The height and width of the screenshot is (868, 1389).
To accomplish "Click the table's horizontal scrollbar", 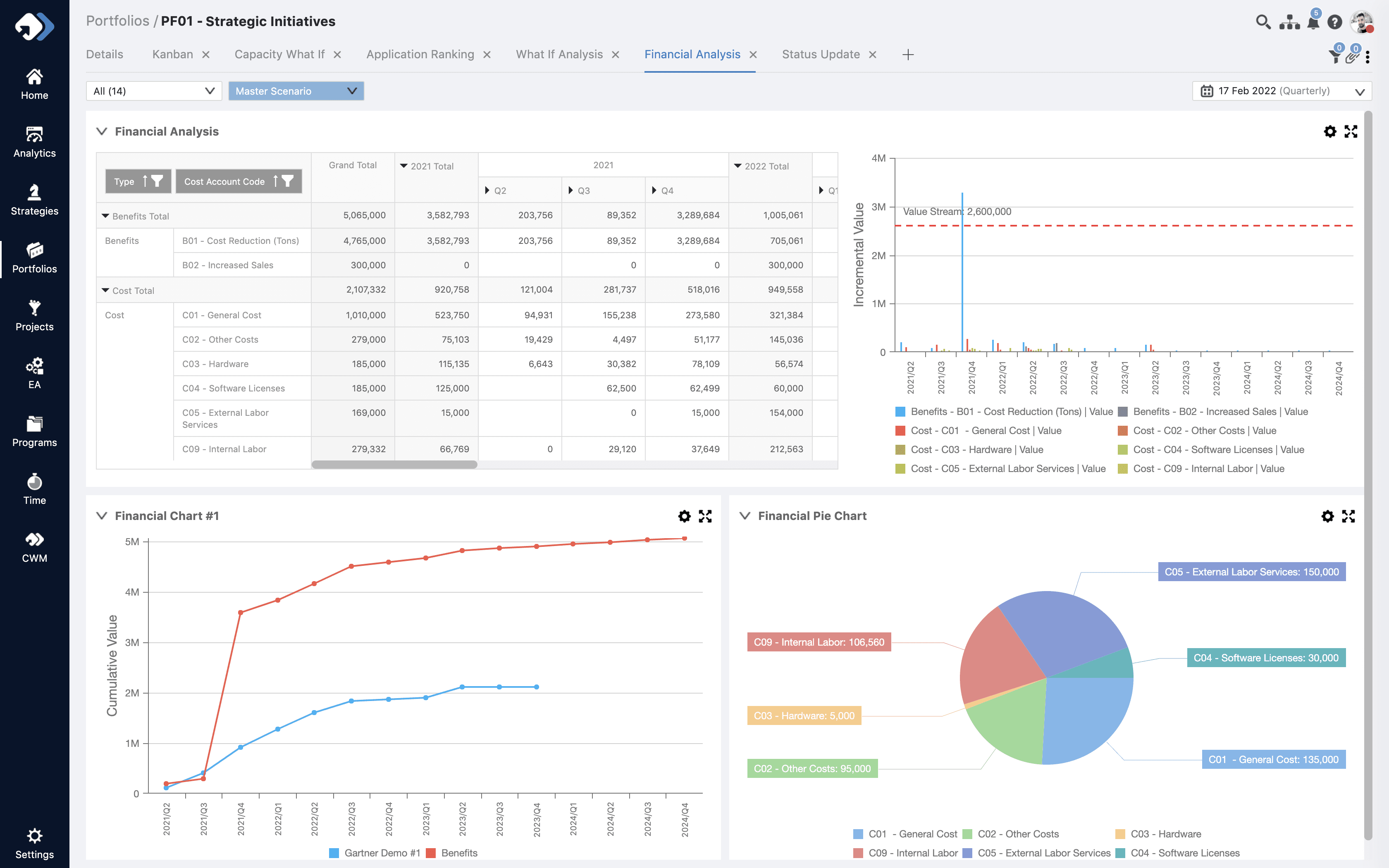I will (x=394, y=465).
